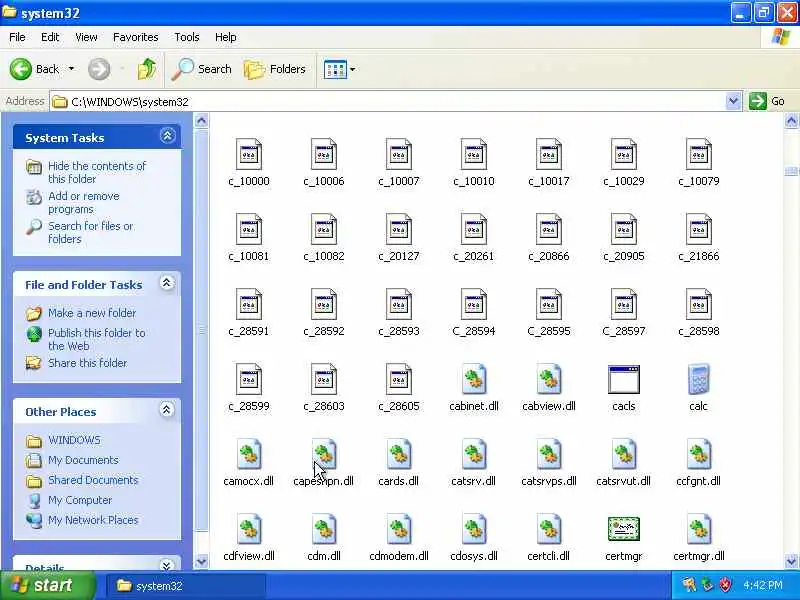
Task: Select the certmgr certificate icon
Action: [623, 530]
